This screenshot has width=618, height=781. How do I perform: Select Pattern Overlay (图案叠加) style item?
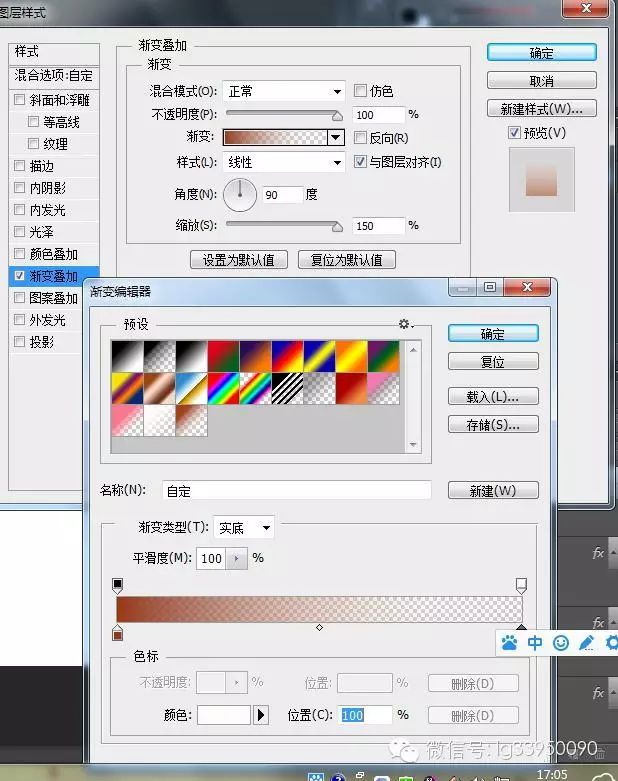(53, 298)
